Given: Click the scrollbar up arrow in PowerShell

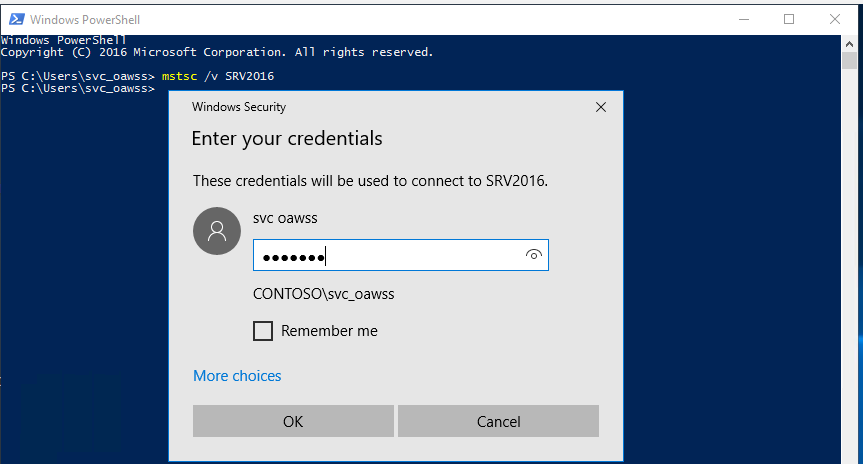Looking at the screenshot, I should 852,47.
